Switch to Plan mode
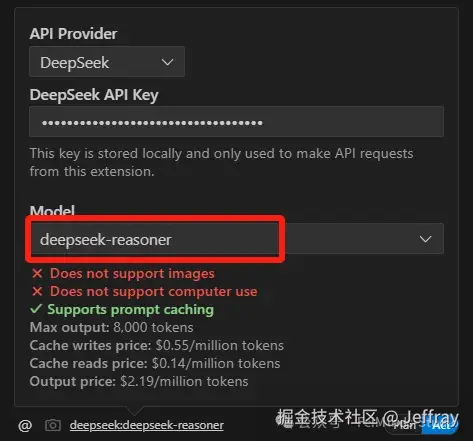 (x=404, y=426)
